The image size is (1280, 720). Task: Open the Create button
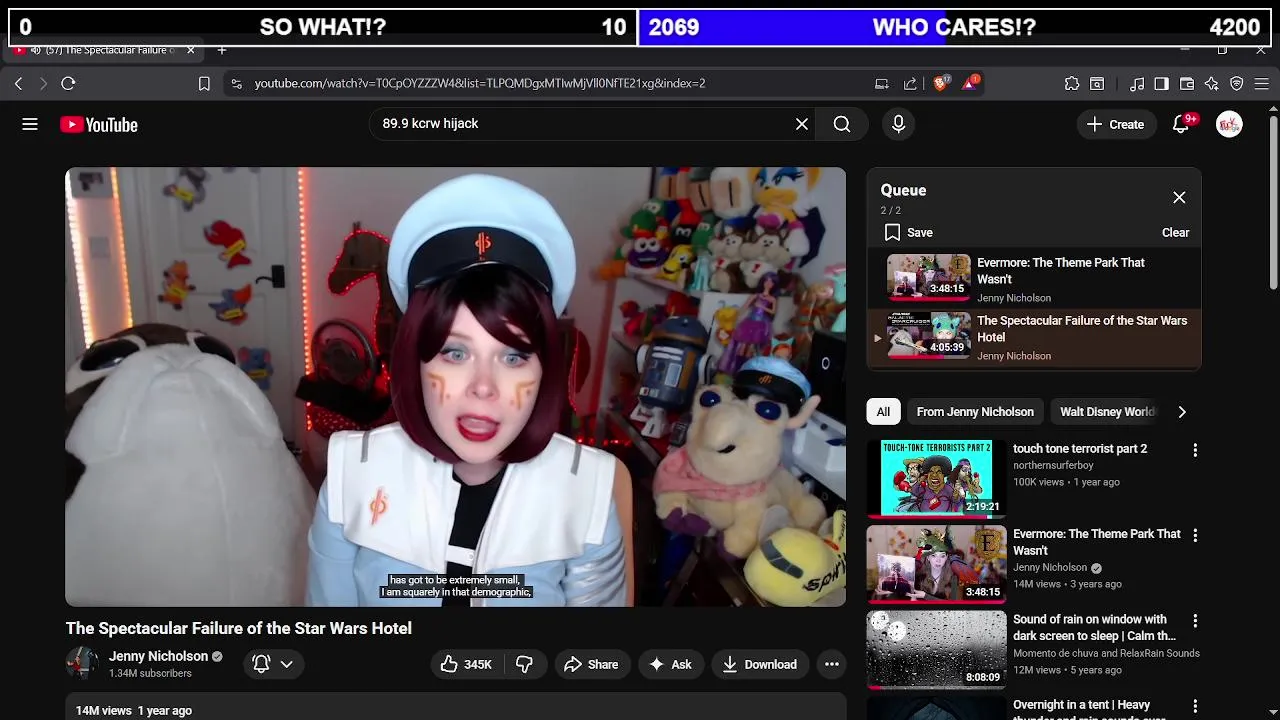[1116, 124]
